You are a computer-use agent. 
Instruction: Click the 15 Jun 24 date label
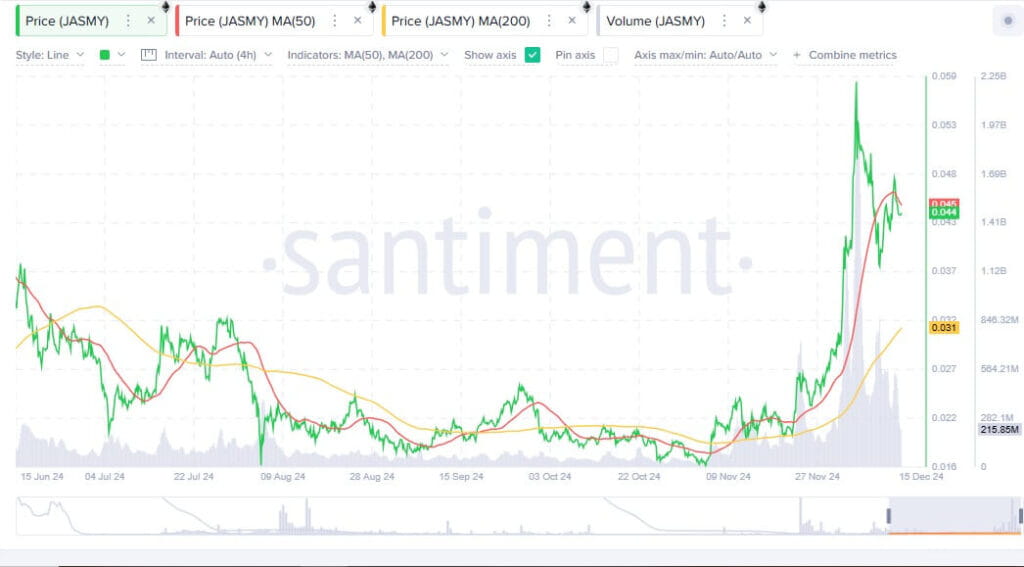point(42,477)
